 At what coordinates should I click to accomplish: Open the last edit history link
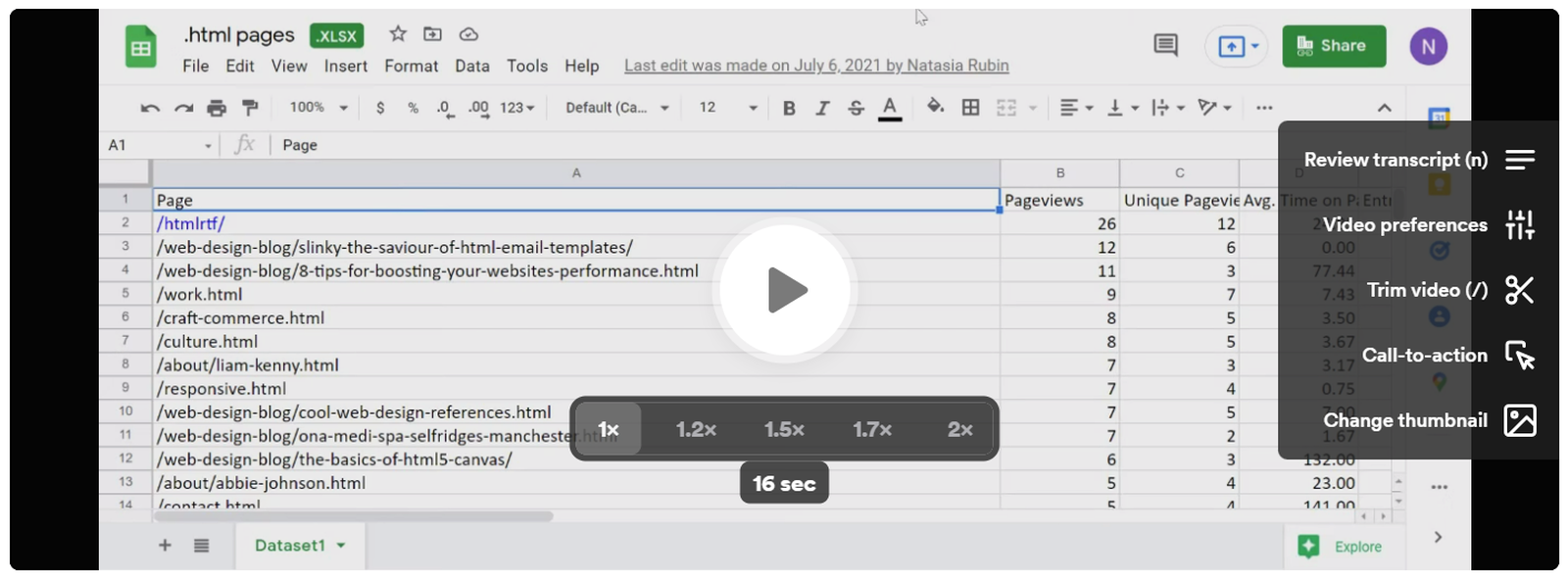[x=816, y=66]
